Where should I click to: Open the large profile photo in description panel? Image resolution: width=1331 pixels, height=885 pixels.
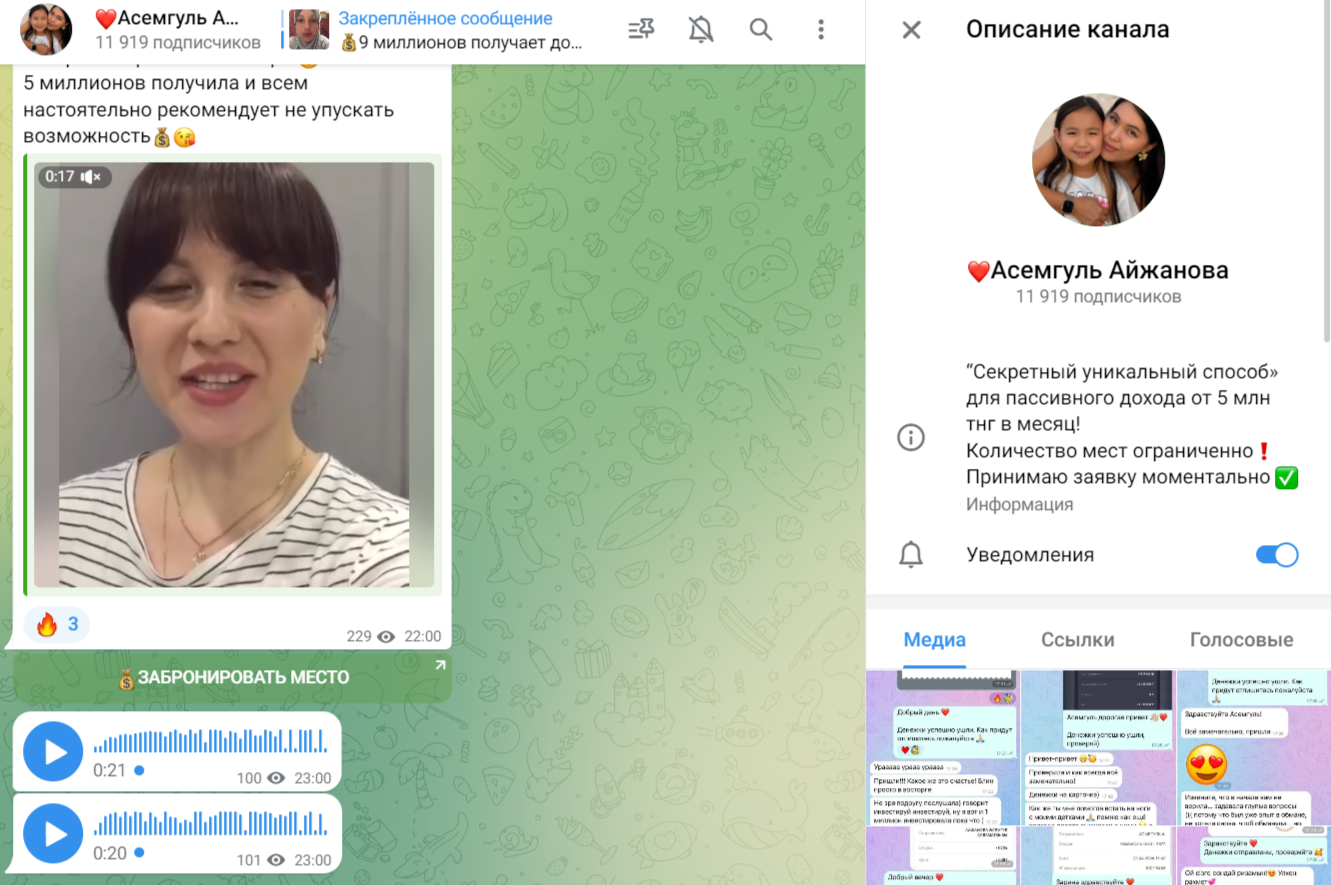pyautogui.click(x=1098, y=160)
